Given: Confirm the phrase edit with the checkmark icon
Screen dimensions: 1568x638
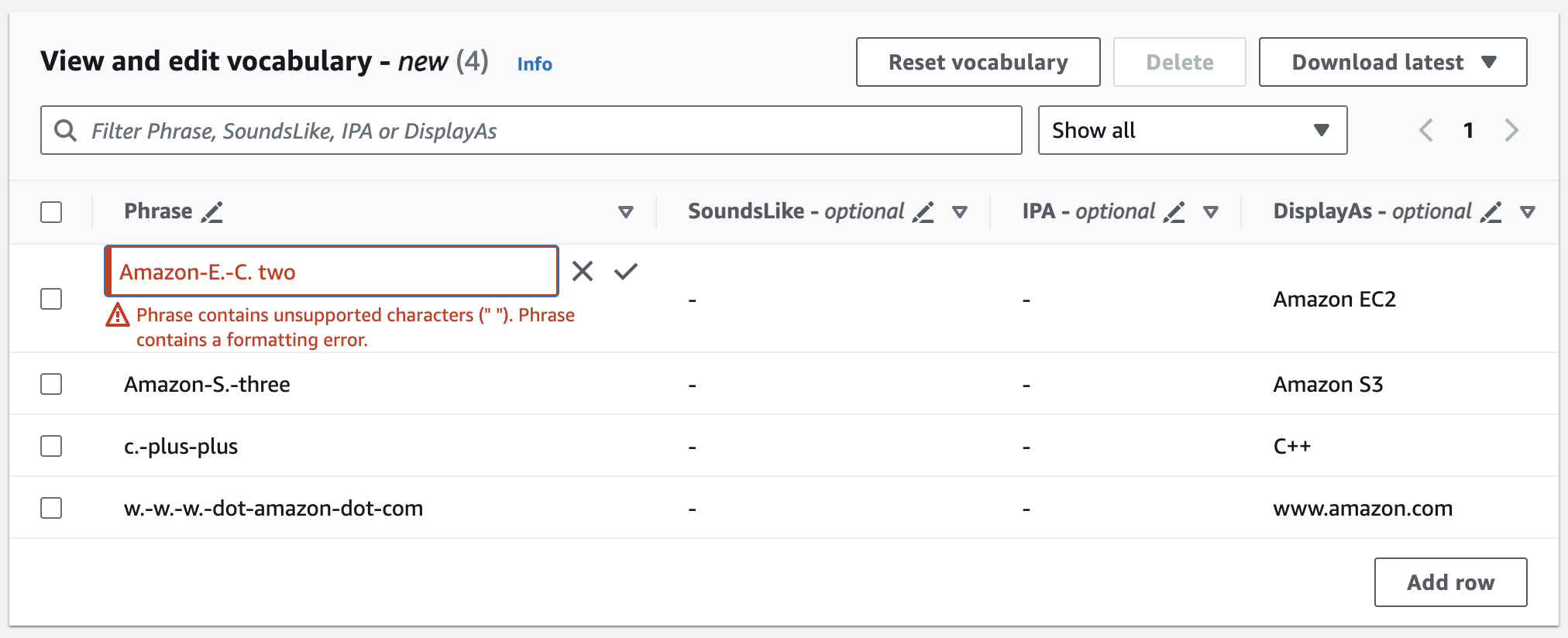Looking at the screenshot, I should click(625, 272).
